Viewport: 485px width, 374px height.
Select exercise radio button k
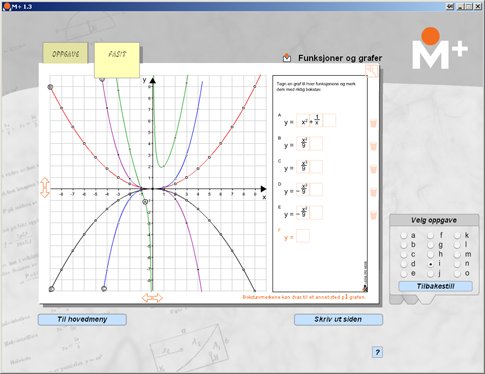click(457, 235)
